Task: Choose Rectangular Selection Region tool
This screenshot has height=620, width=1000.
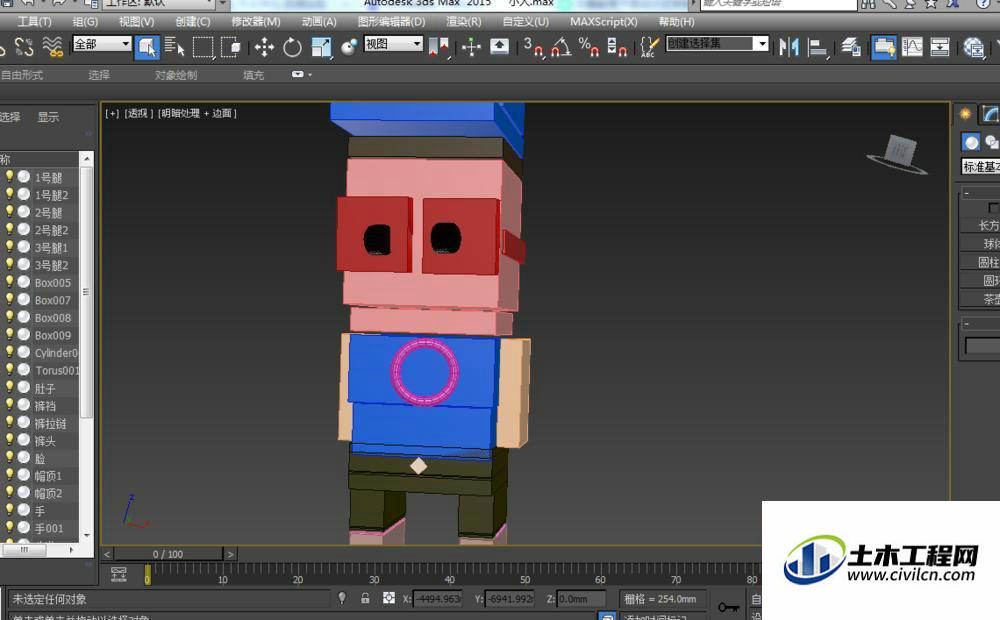Action: [203, 47]
